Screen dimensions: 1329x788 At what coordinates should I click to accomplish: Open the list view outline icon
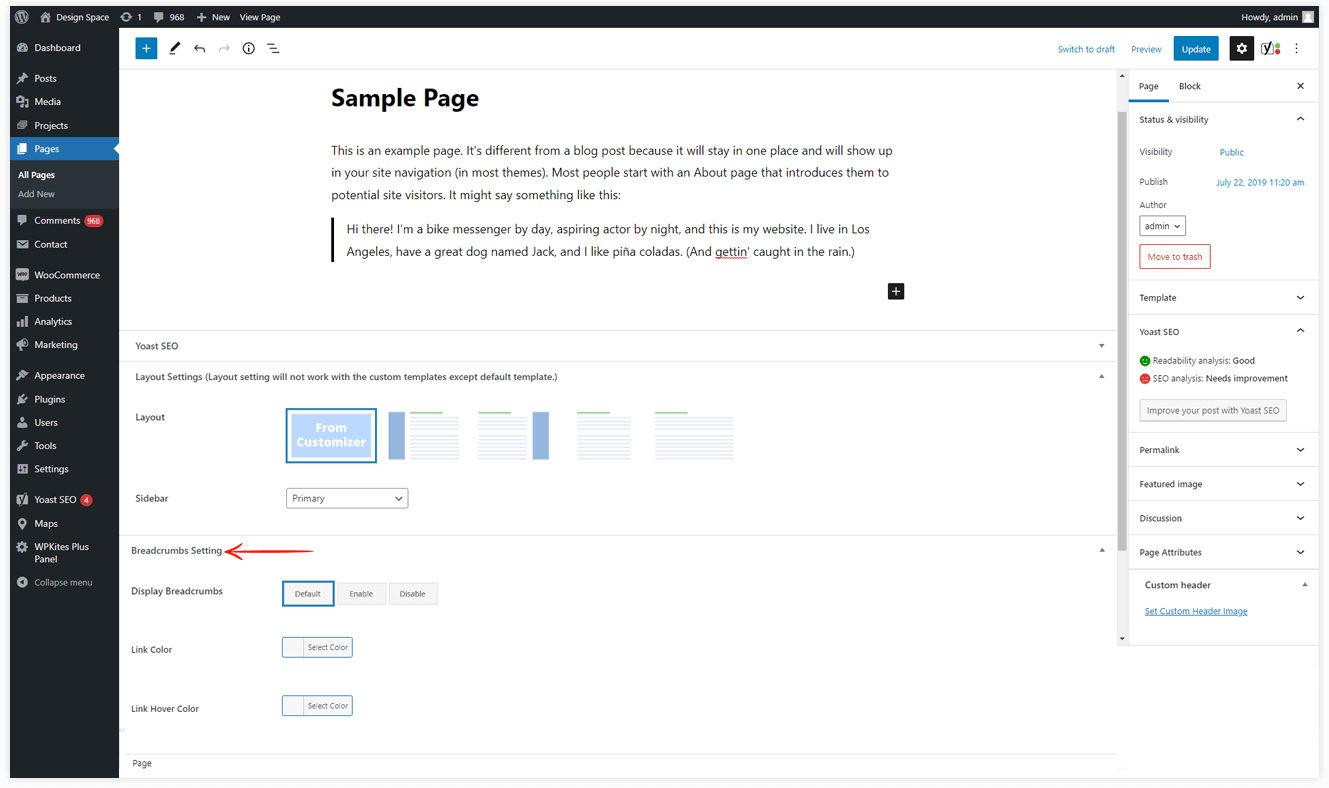click(x=273, y=48)
